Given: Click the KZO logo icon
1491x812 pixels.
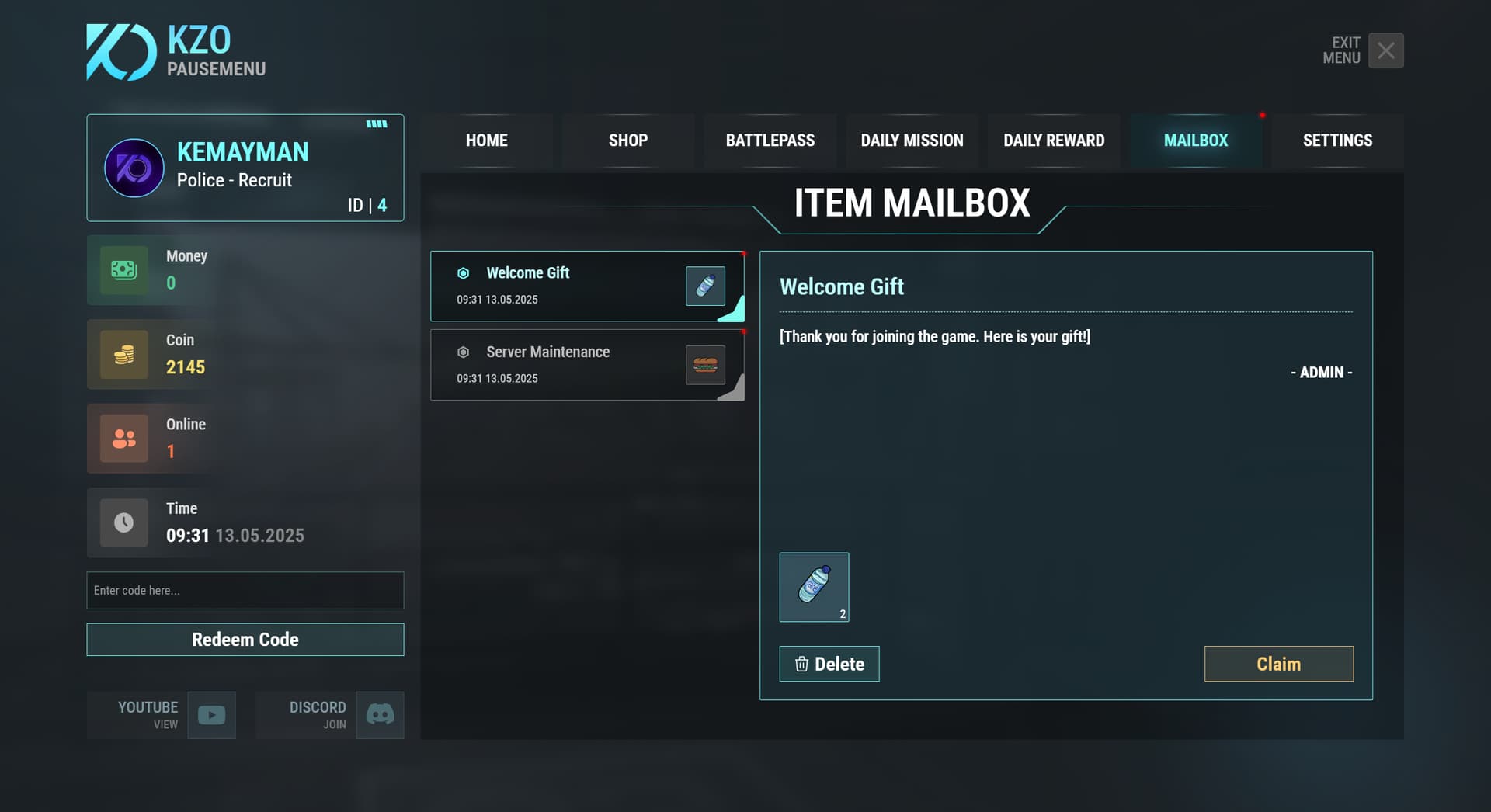Looking at the screenshot, I should (x=120, y=52).
